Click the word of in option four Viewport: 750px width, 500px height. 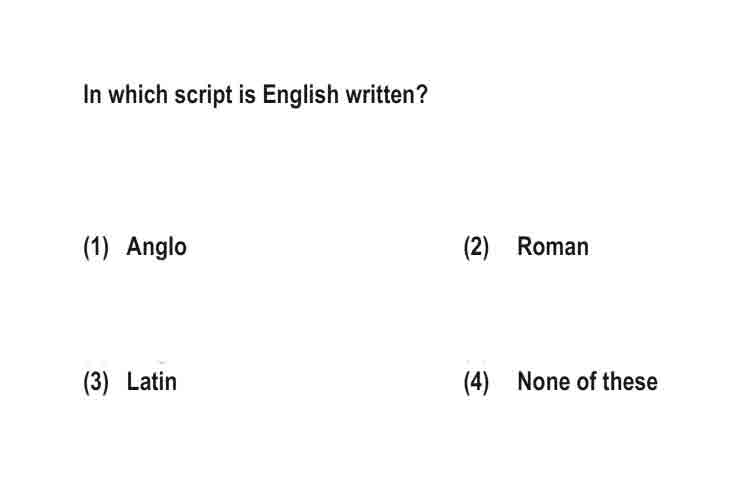point(587,382)
